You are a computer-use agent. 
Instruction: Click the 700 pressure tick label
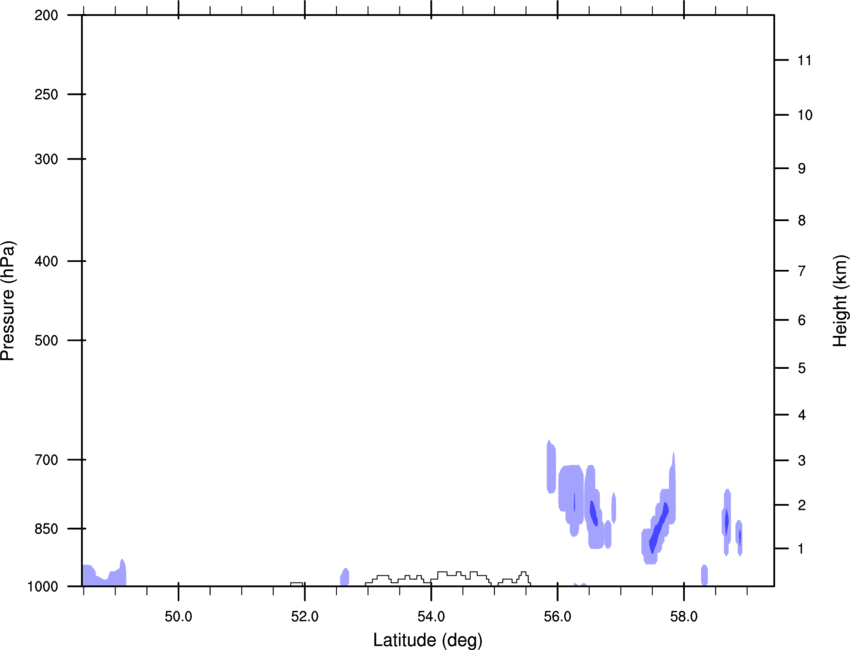pos(46,460)
